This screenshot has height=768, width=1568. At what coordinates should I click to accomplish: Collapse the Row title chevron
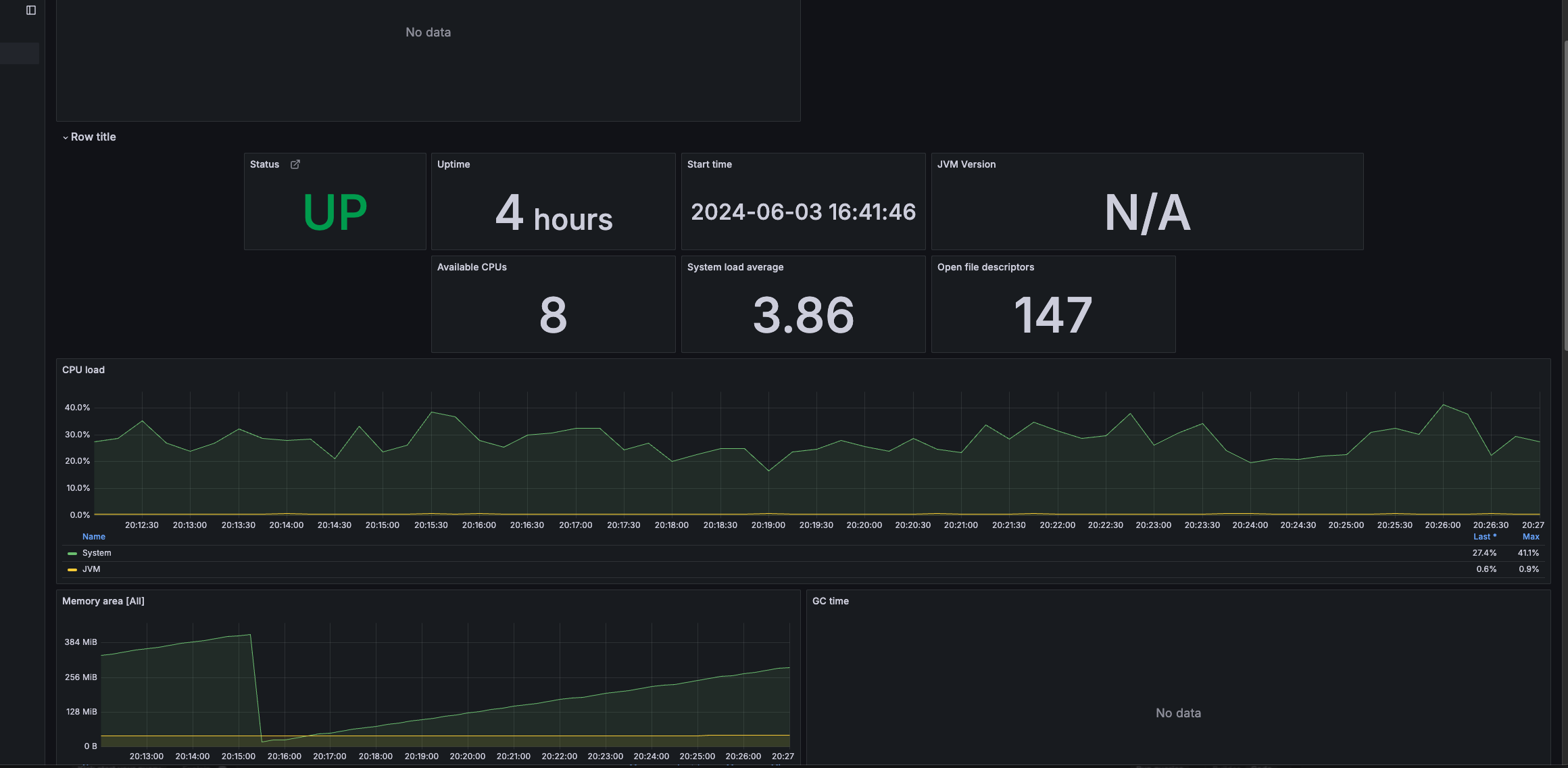tap(66, 137)
